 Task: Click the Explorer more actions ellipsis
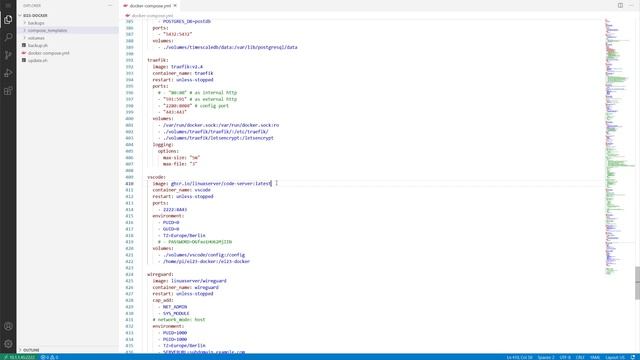coord(110,6)
